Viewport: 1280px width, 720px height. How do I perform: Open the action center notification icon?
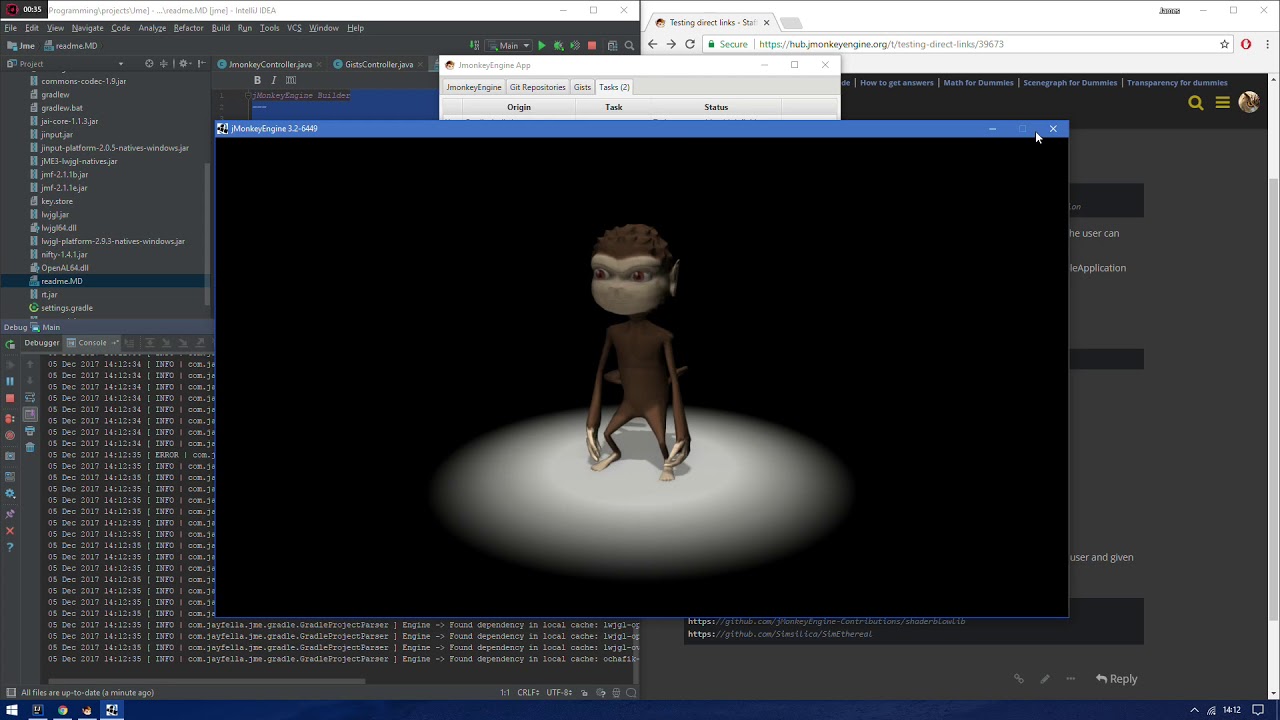click(x=1259, y=710)
